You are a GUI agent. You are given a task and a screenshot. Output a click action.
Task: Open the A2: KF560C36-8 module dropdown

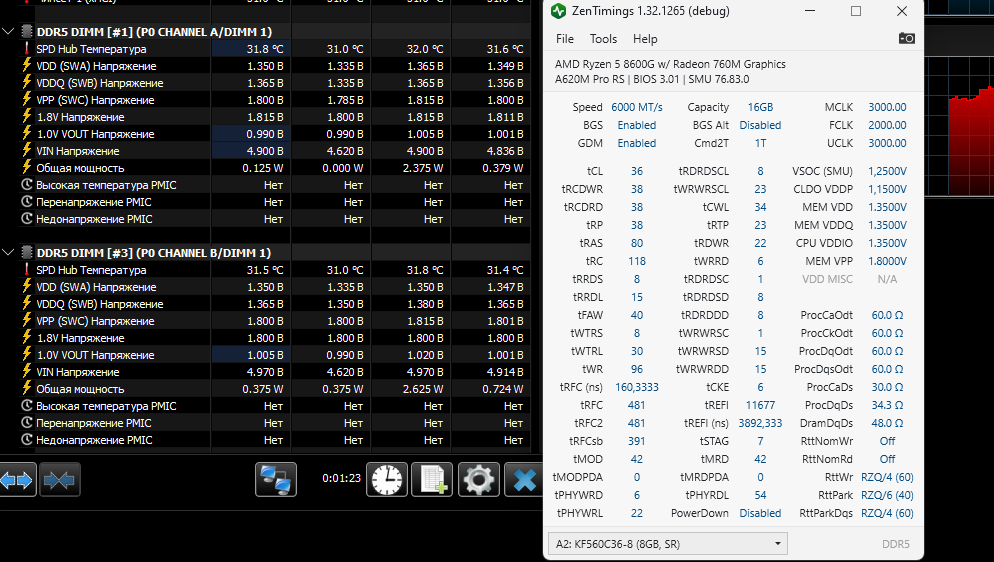point(668,544)
